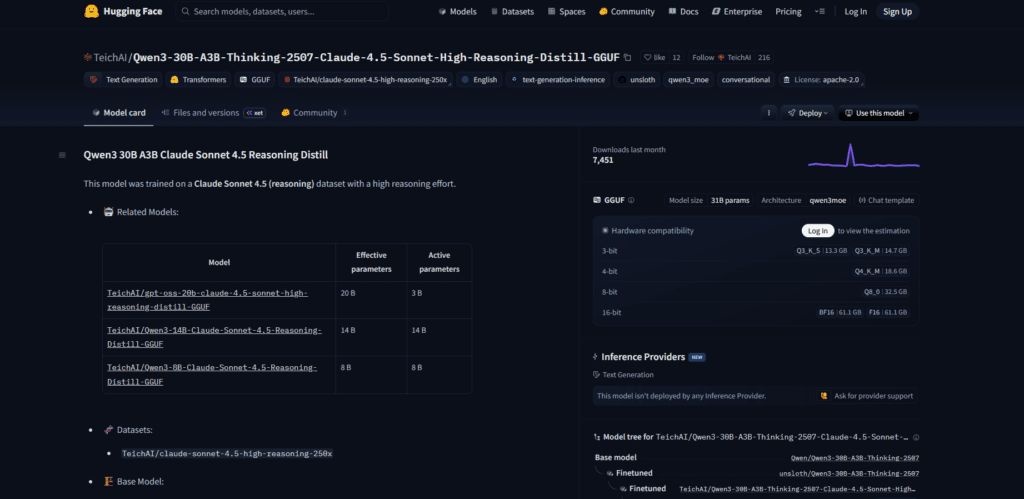
Task: Select the Q4_K_M 18.6 GB quantization
Action: tap(880, 271)
